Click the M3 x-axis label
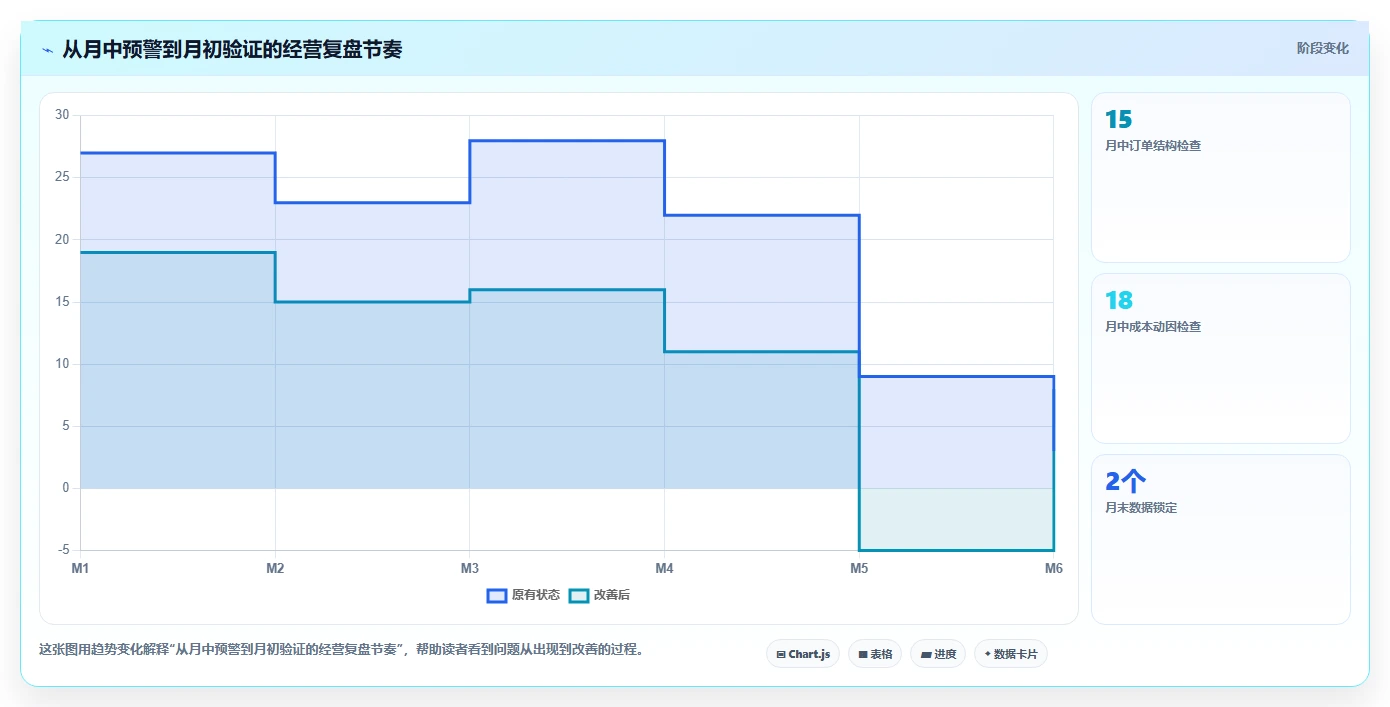The height and width of the screenshot is (707, 1390). (470, 569)
